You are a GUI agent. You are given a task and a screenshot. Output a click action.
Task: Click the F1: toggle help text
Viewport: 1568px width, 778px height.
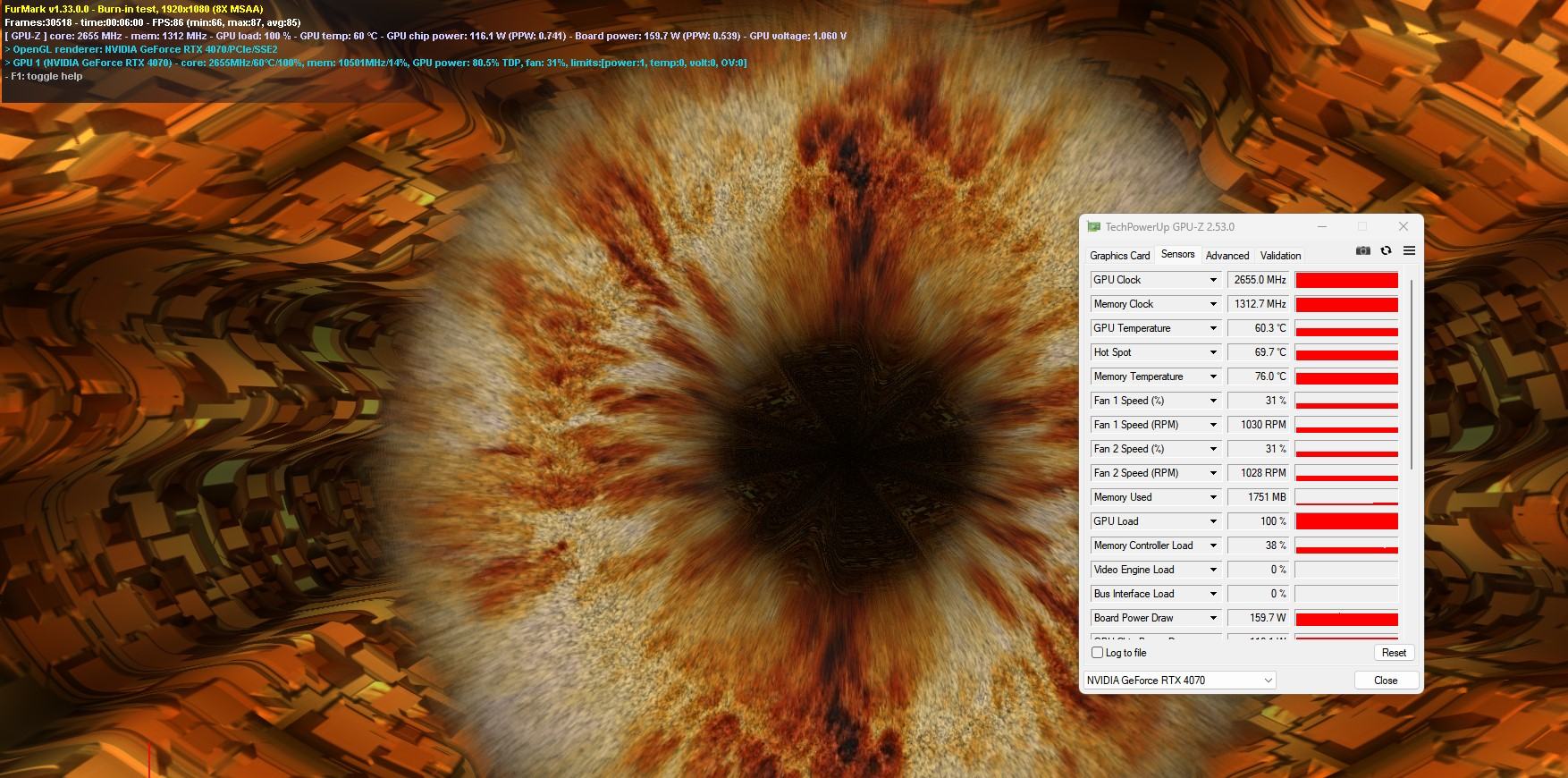point(44,76)
